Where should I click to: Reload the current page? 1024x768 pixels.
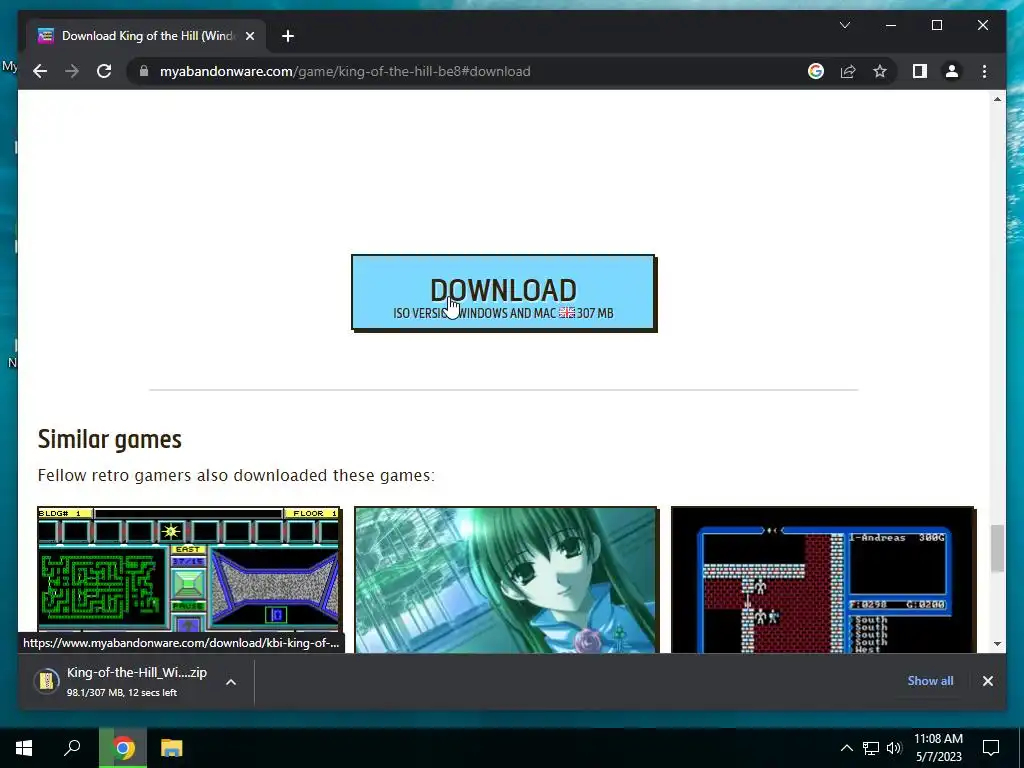[x=104, y=71]
